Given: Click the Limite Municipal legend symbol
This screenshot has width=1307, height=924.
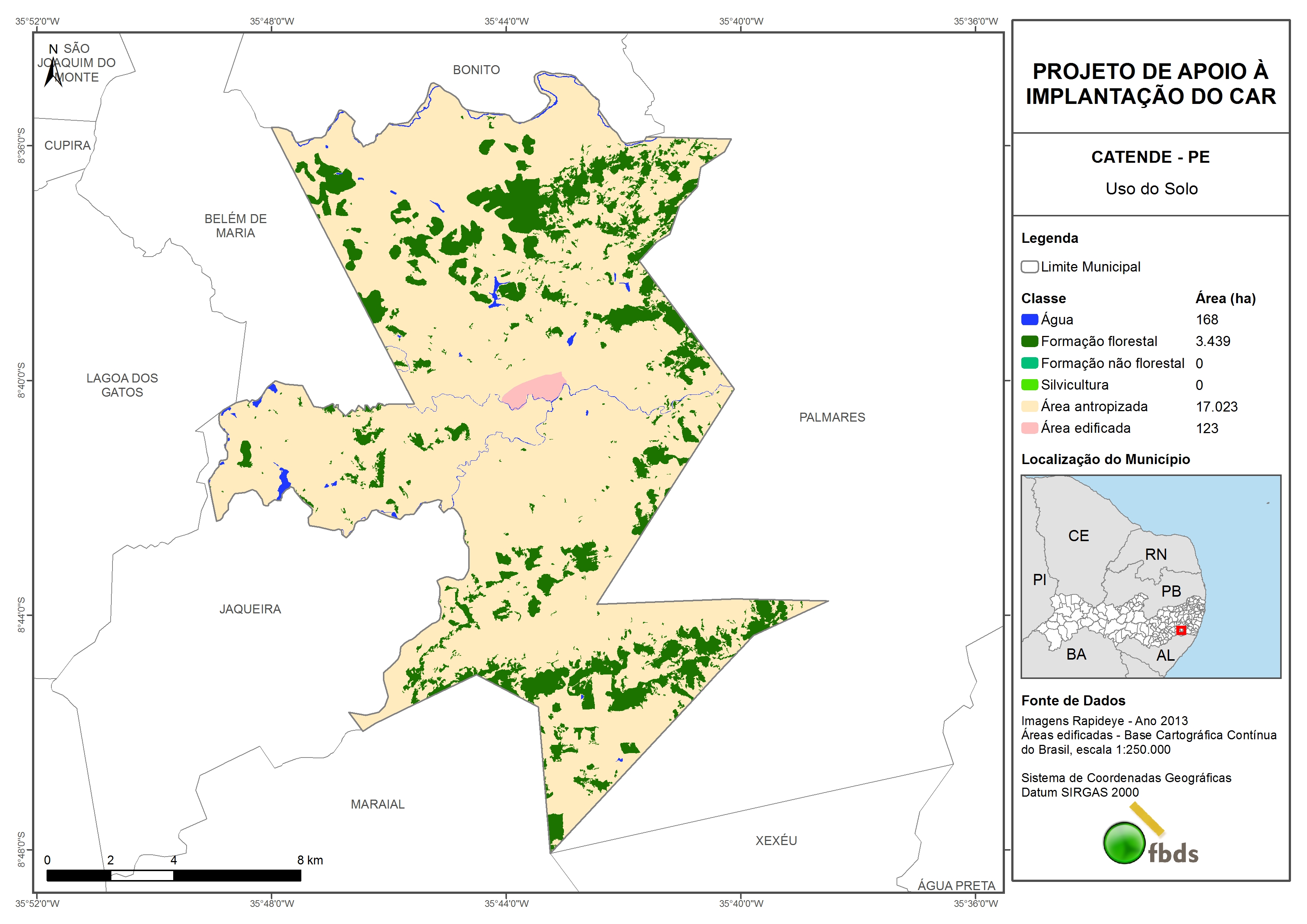Looking at the screenshot, I should point(1029,267).
